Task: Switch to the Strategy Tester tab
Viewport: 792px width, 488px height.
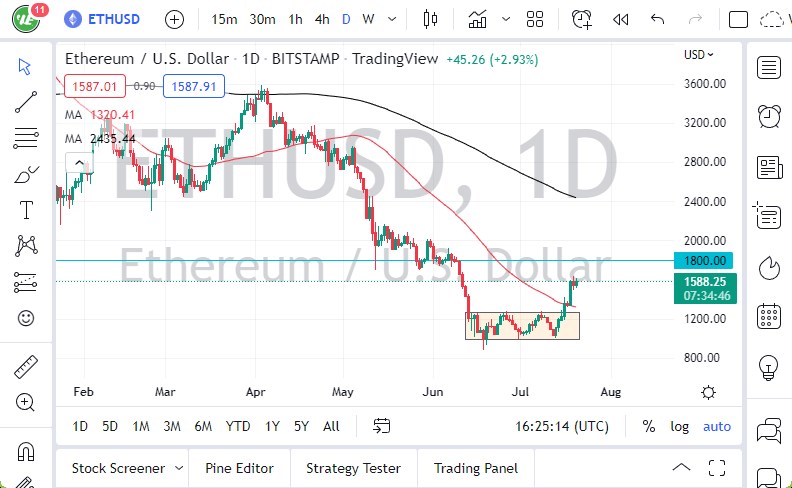Action: [353, 468]
